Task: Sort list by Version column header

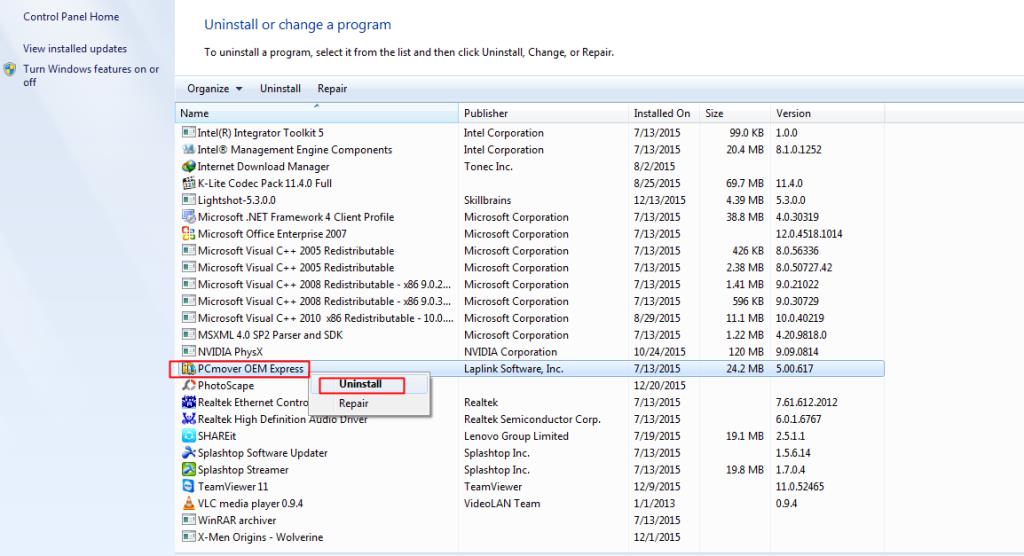Action: (827, 113)
